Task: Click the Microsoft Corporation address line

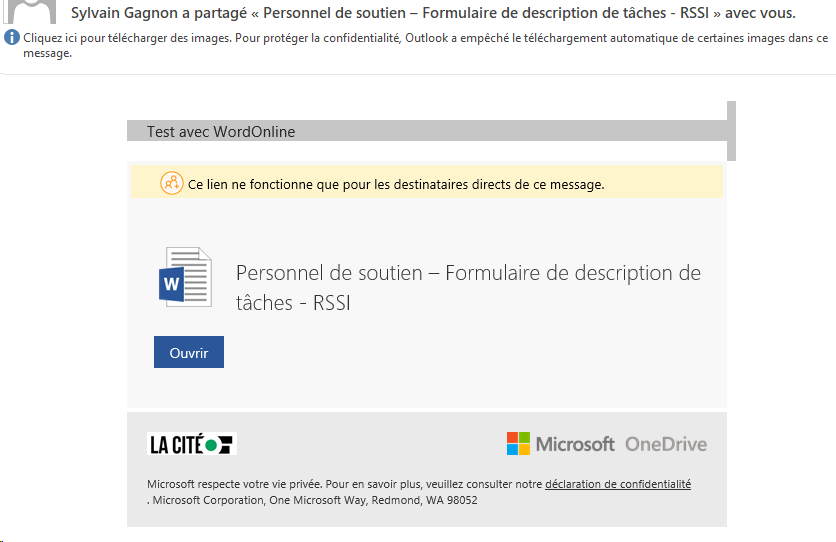Action: [315, 500]
